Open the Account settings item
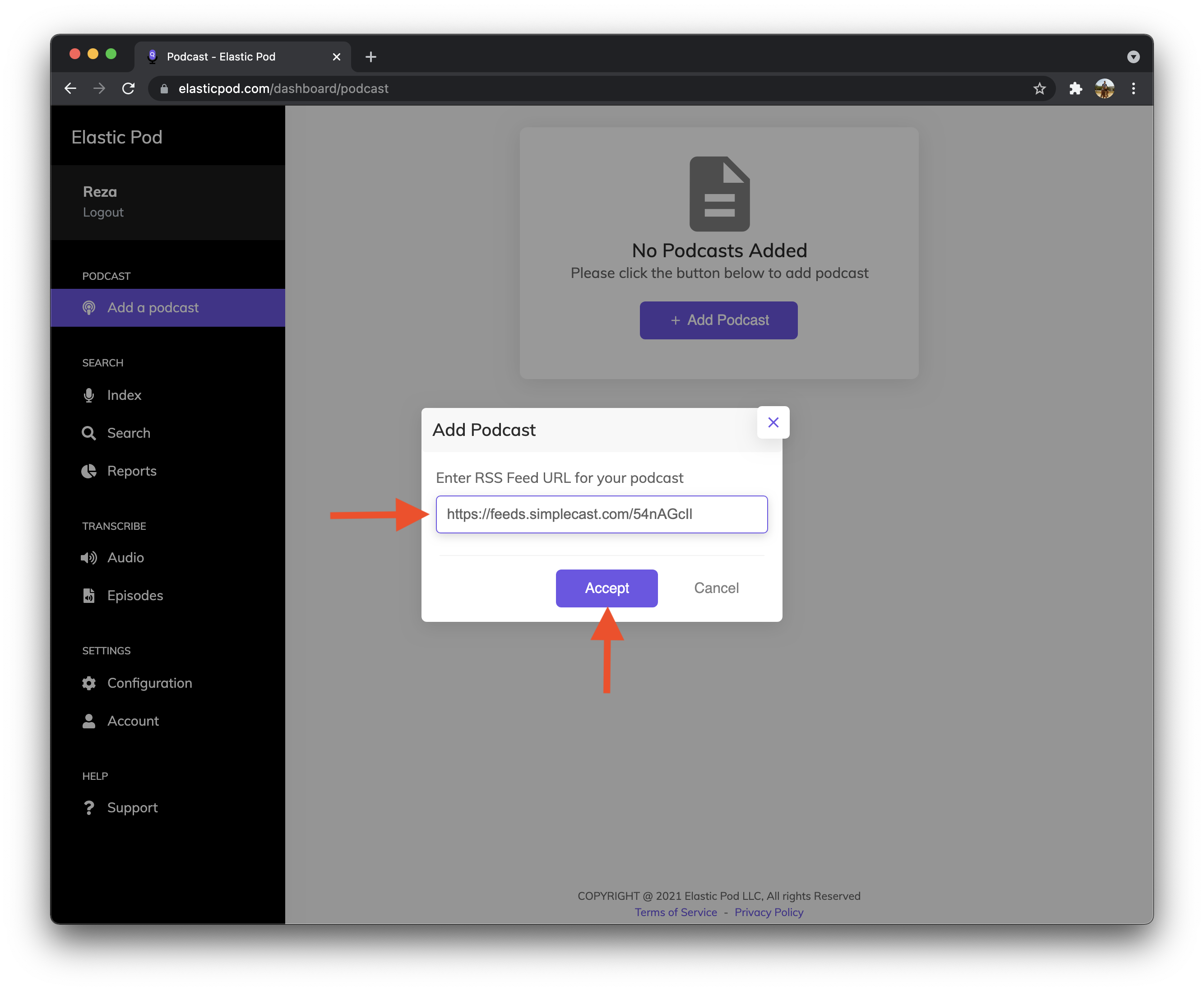 coord(168,721)
